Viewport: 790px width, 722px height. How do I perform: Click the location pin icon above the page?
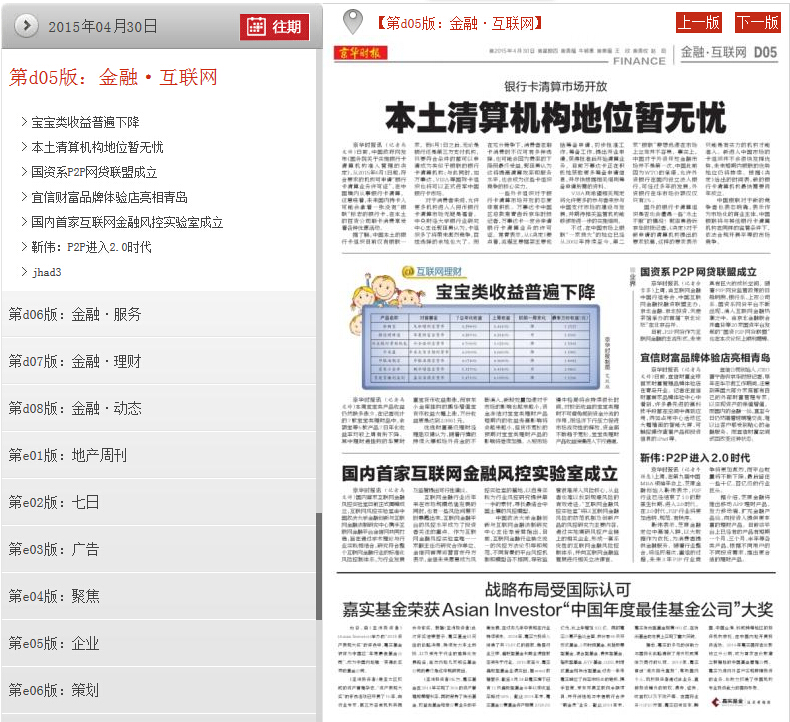tap(353, 22)
